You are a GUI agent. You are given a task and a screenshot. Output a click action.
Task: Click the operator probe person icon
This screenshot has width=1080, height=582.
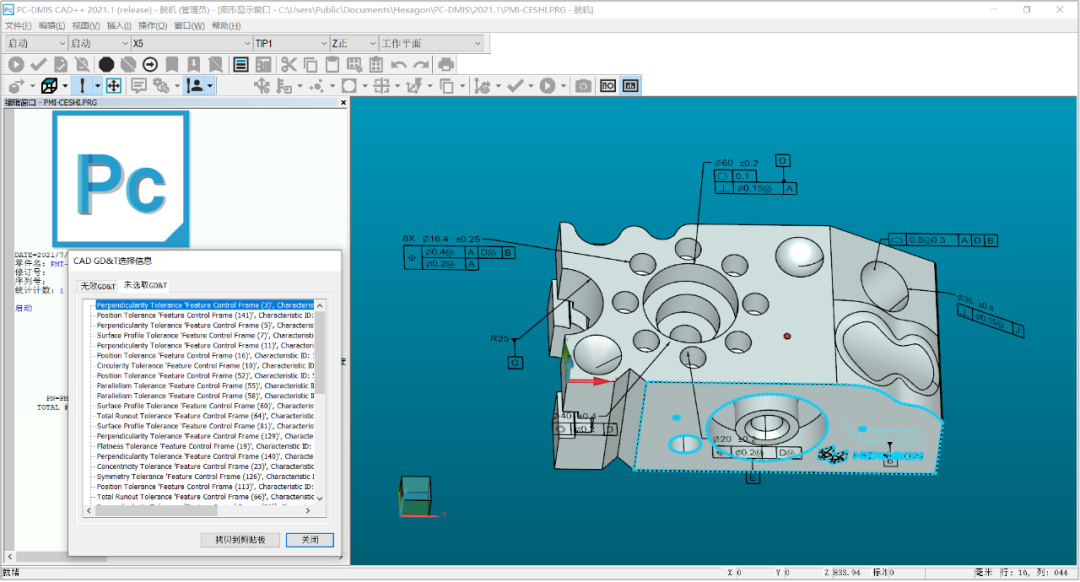196,86
